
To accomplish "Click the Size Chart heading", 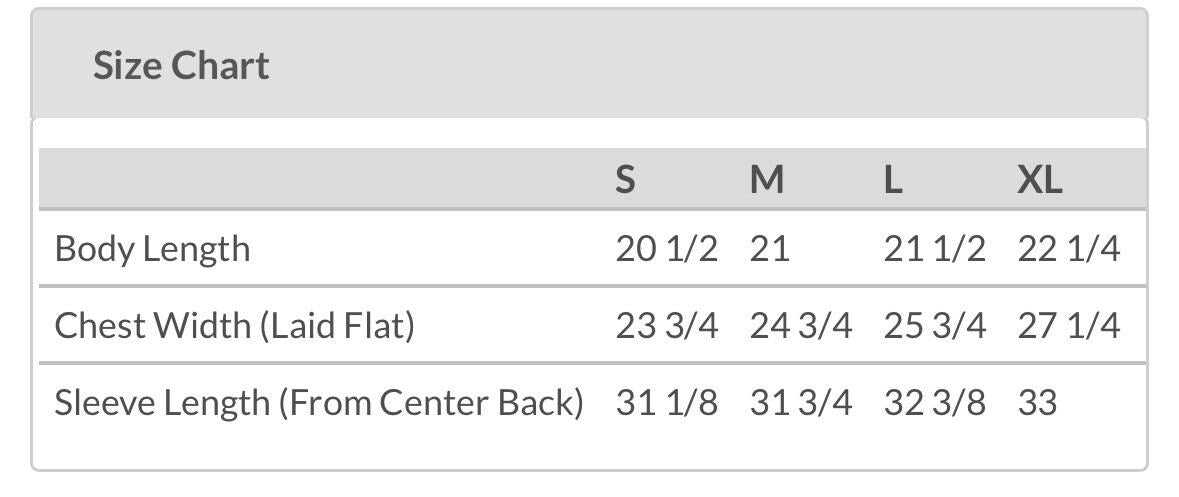I will [x=181, y=66].
